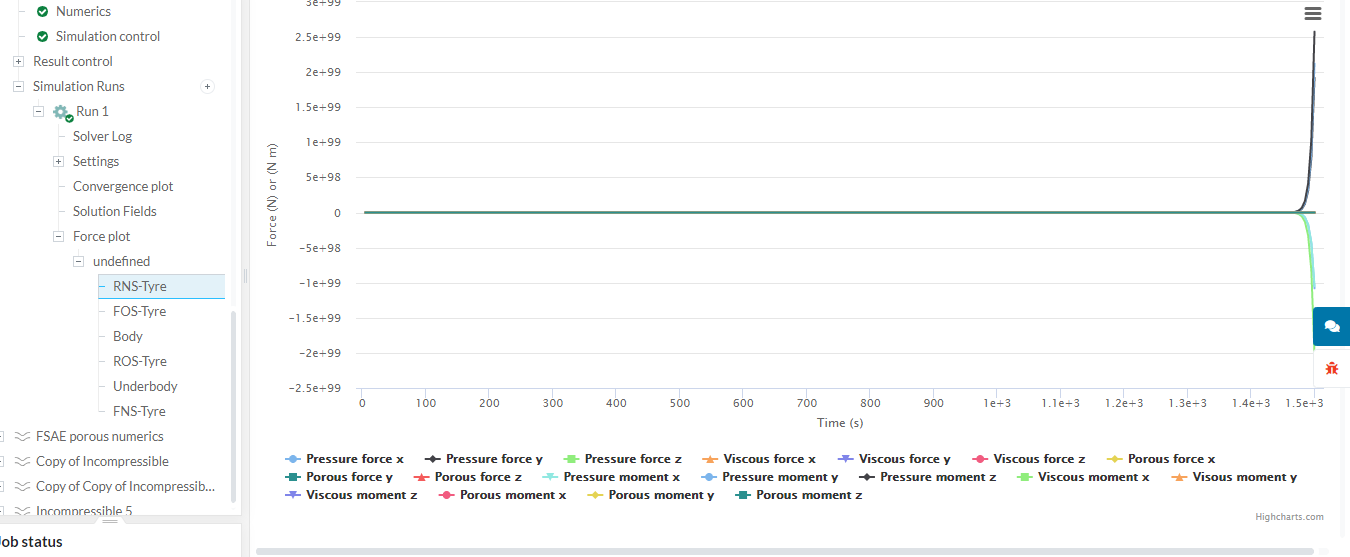Click the FSAE porous numerics simulation icon
The height and width of the screenshot is (557, 1350).
22,437
